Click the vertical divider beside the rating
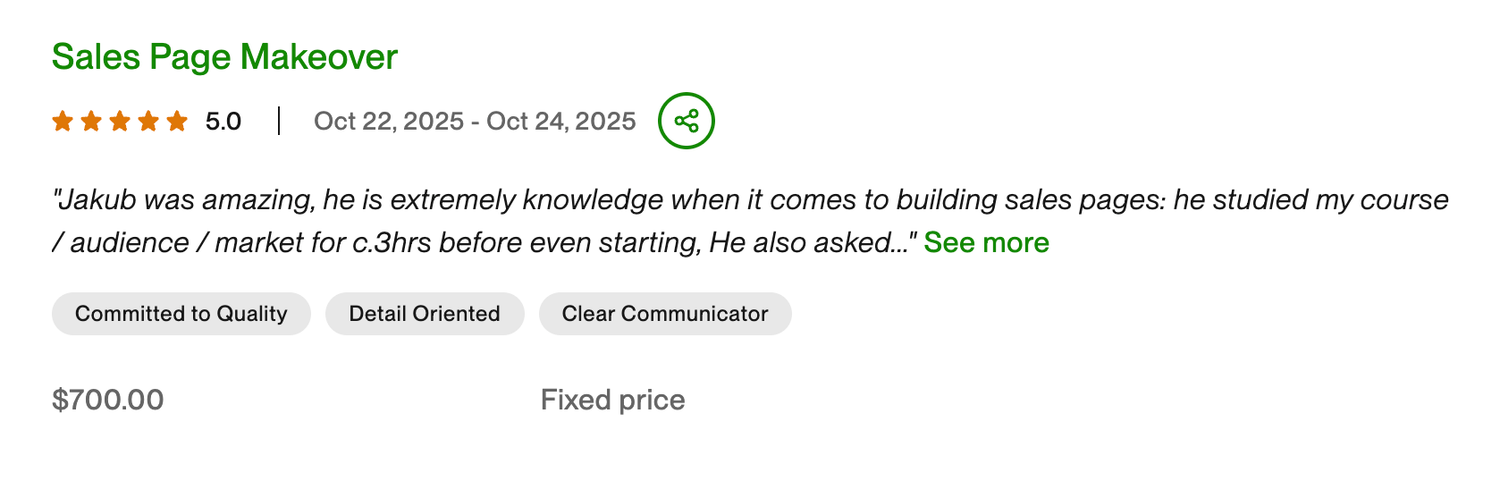Viewport: 1500px width, 481px height. 279,122
